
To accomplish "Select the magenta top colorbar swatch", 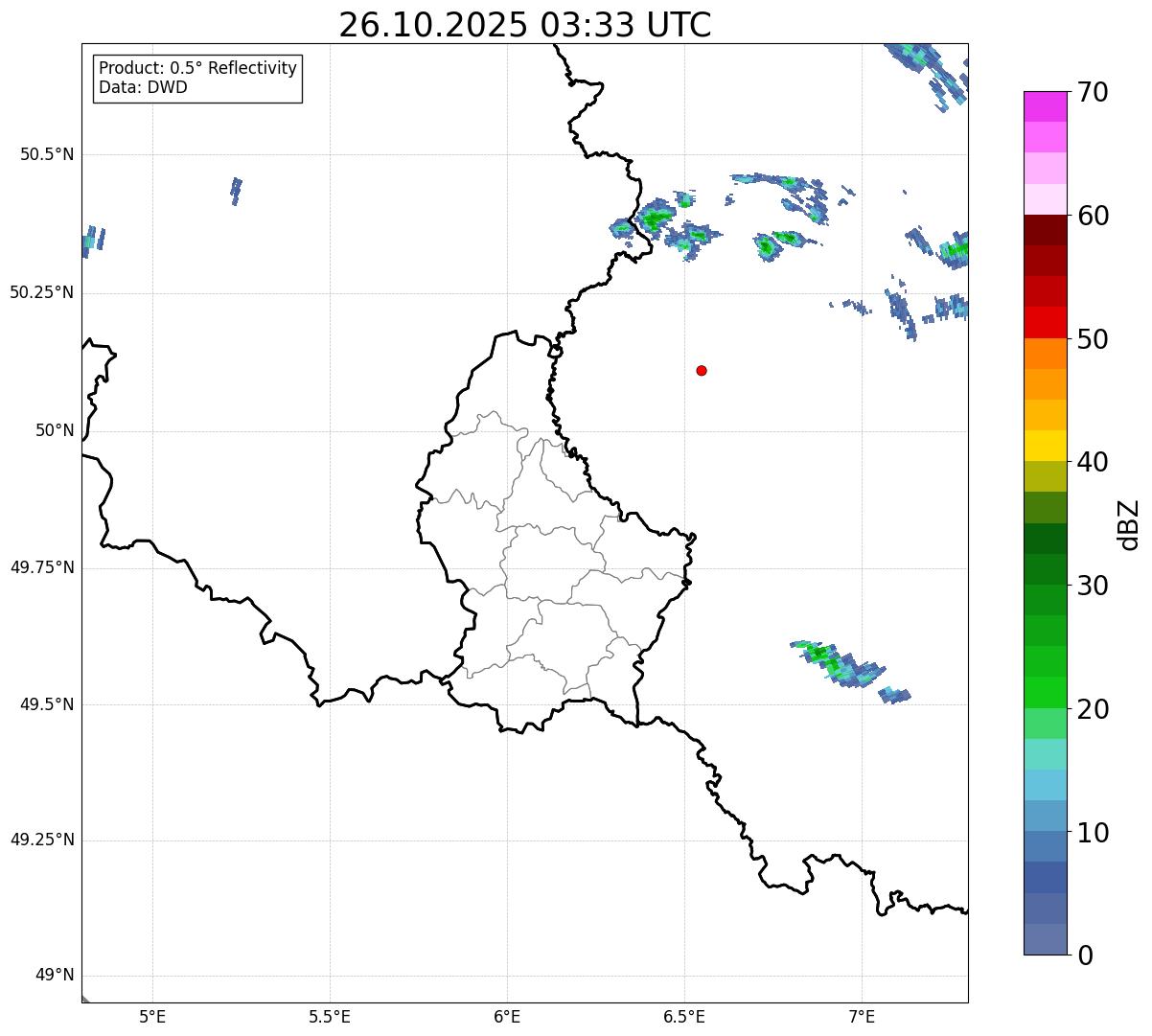I will coord(1045,106).
